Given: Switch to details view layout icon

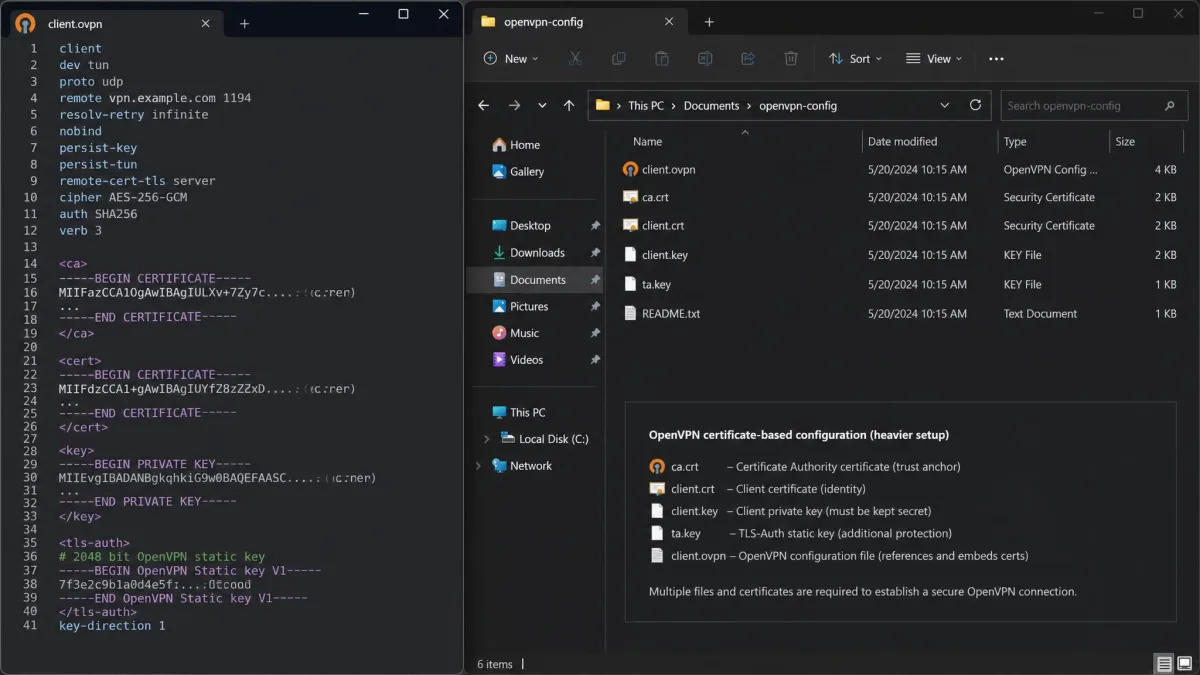Looking at the screenshot, I should pos(1164,664).
